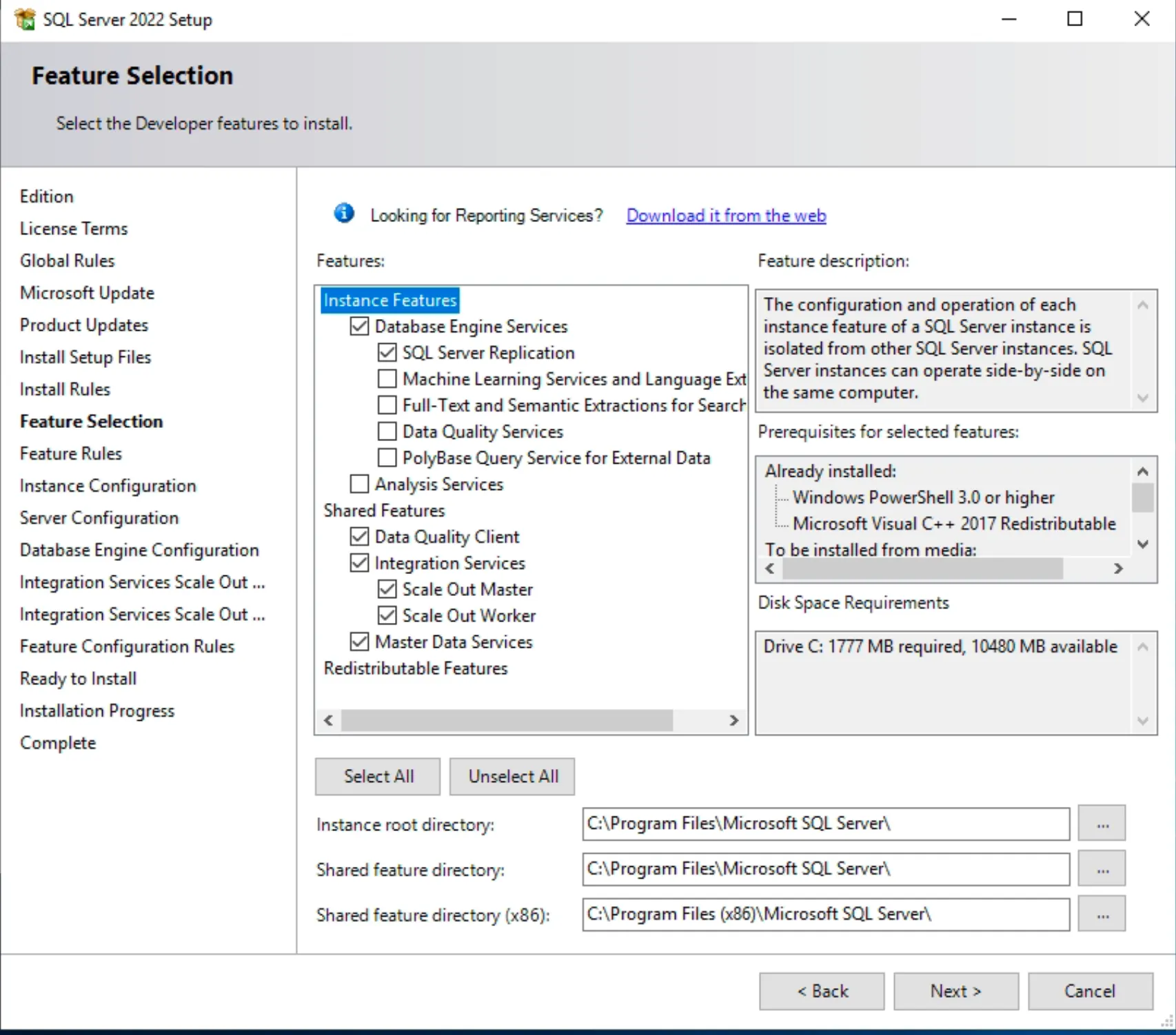Screen dimensions: 1176x1035
Task: Click the prerequisites vertical scrollbar thumb
Action: coord(1143,498)
